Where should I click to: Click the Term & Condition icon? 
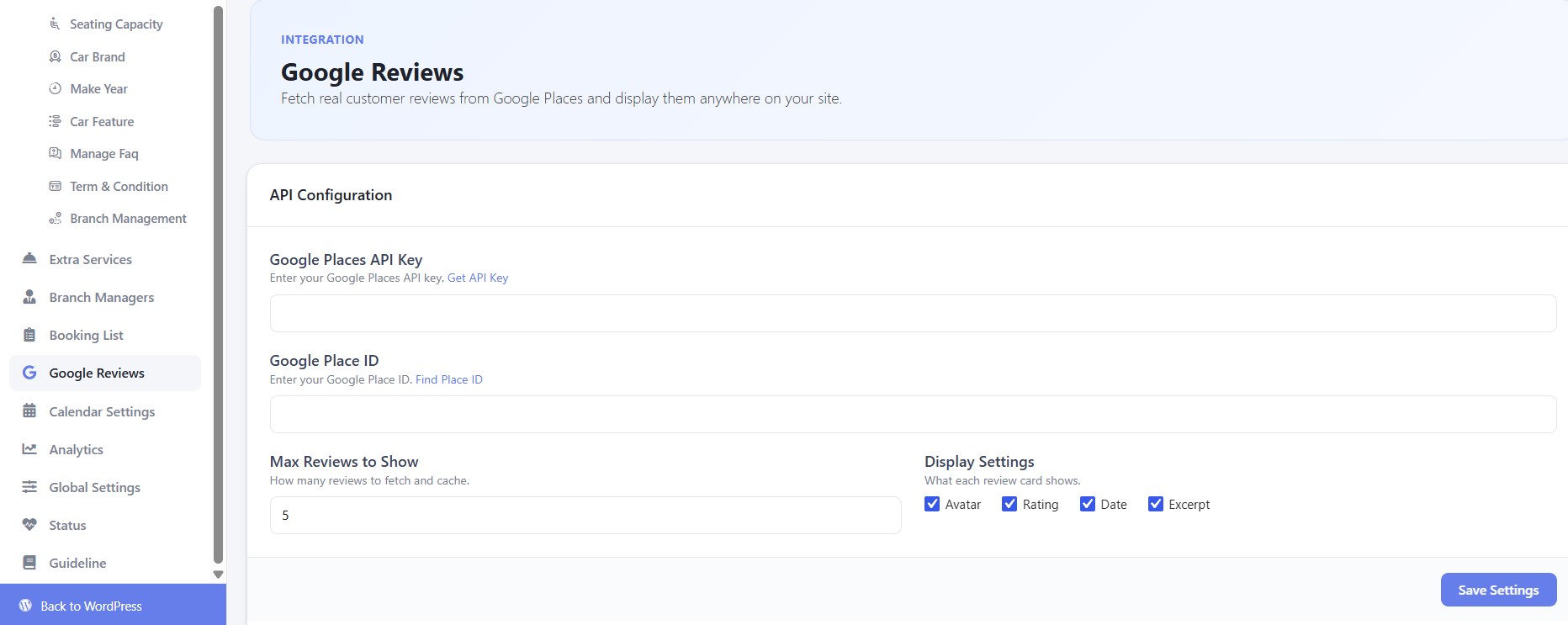pyautogui.click(x=55, y=186)
